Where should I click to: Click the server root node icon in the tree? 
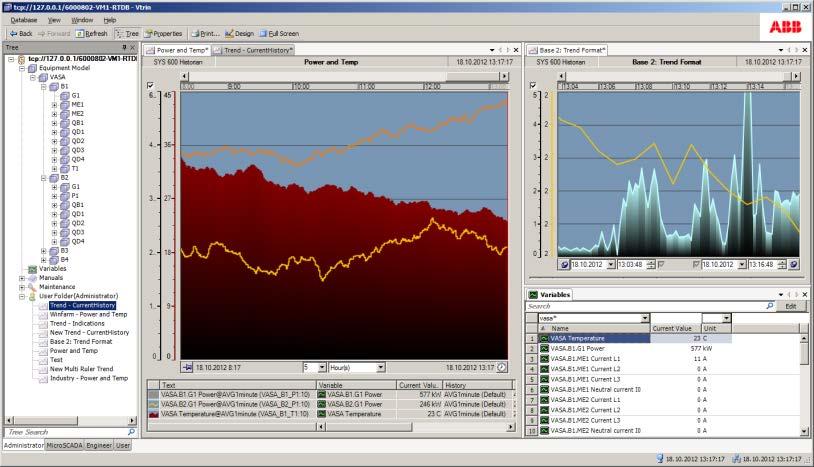tap(21, 59)
